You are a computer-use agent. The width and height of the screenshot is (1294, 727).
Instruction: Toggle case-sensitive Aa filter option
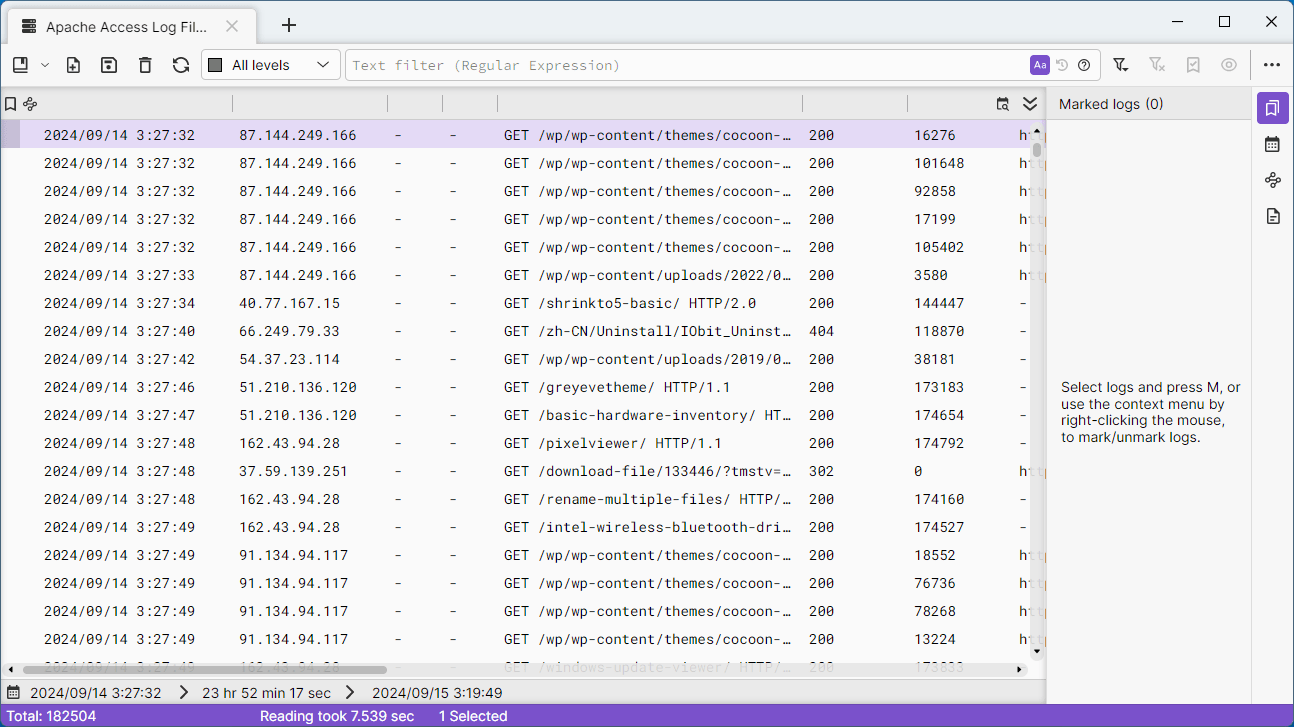pos(1040,65)
